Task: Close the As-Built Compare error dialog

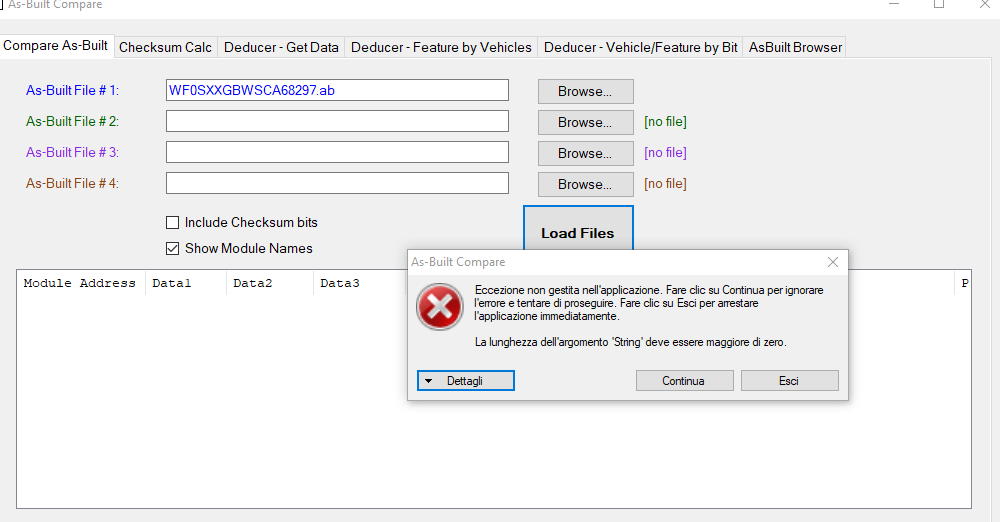Action: coord(832,262)
